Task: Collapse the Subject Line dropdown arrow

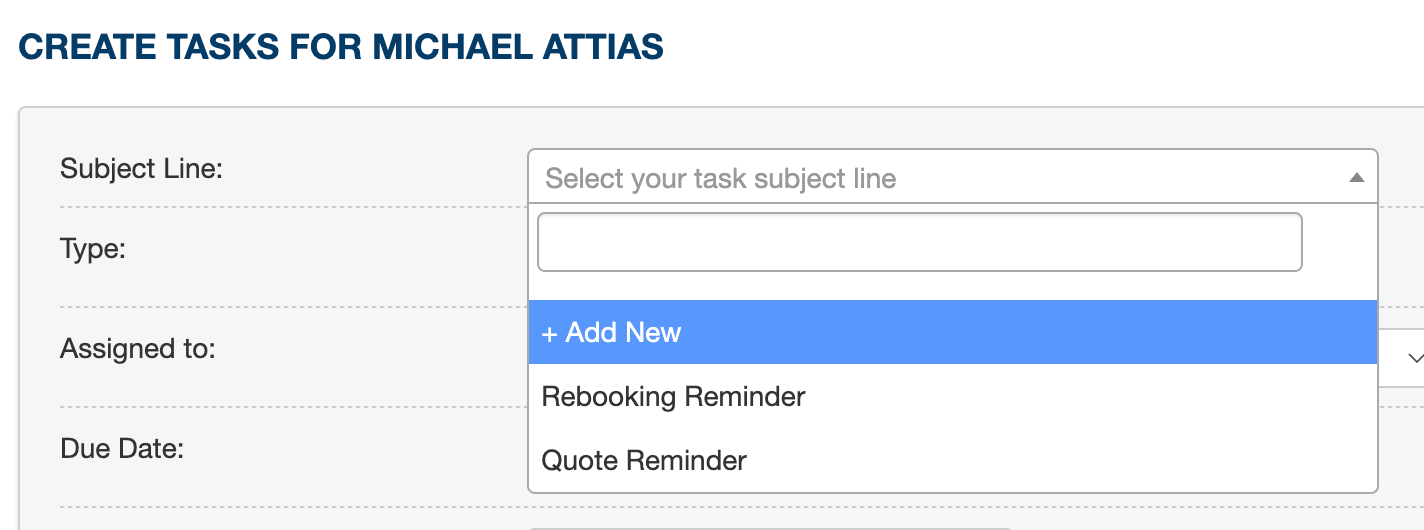Action: [1356, 178]
